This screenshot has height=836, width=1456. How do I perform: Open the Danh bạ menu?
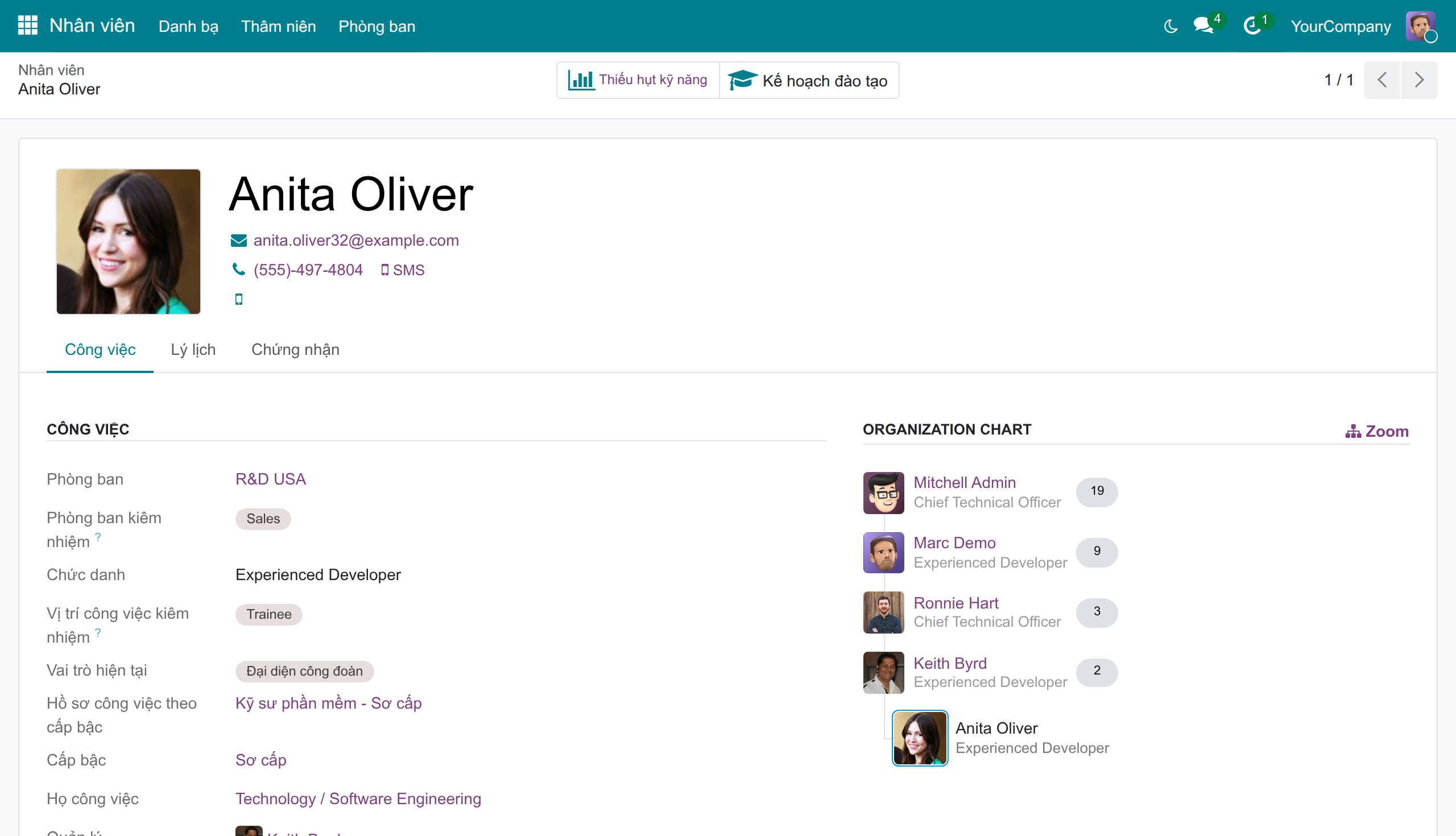click(x=188, y=26)
